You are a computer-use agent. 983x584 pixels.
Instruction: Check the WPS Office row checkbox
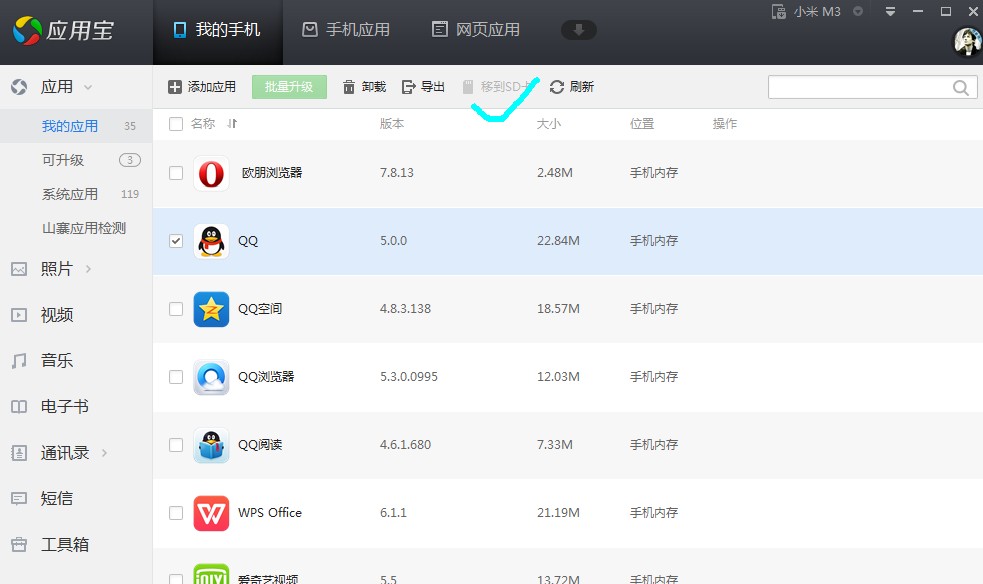176,513
